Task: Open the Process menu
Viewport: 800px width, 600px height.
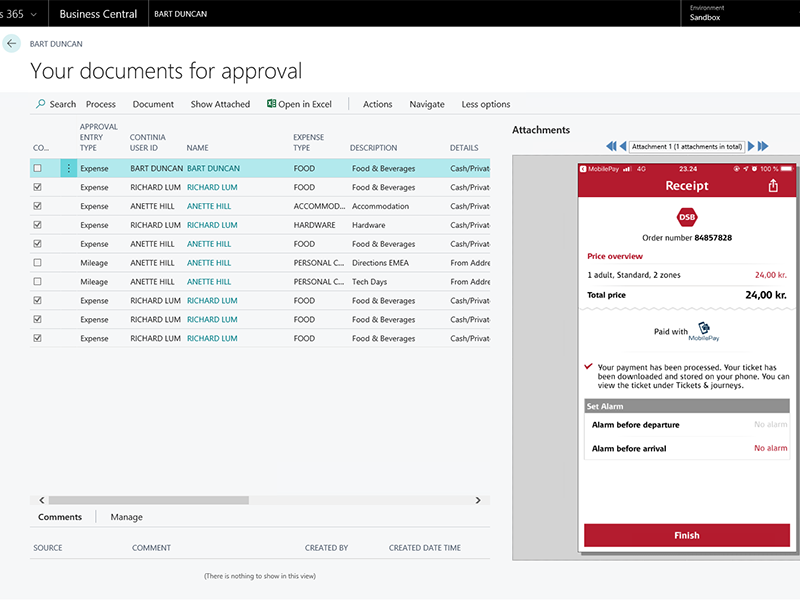Action: click(101, 104)
